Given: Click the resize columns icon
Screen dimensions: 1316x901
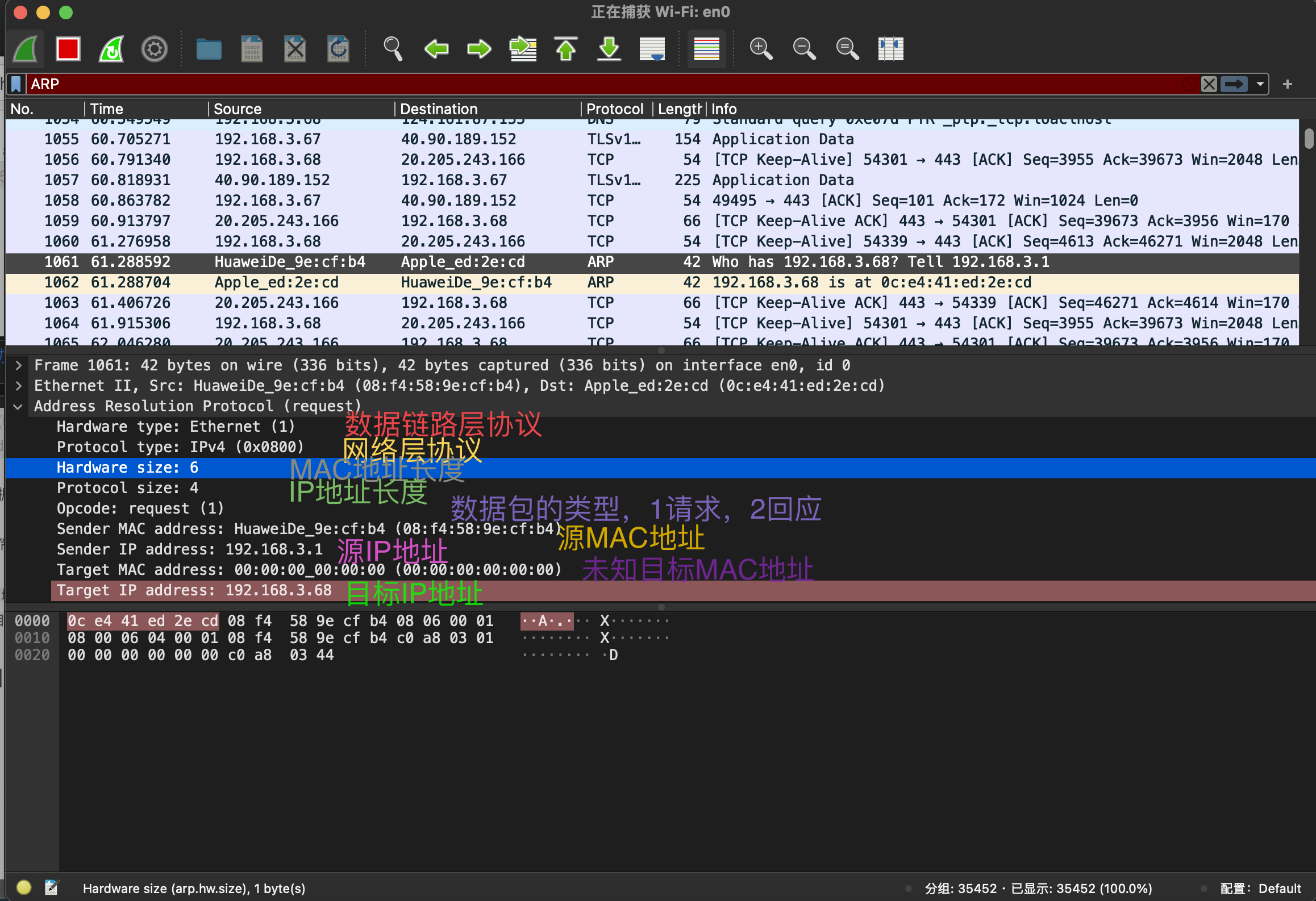Looking at the screenshot, I should (890, 49).
